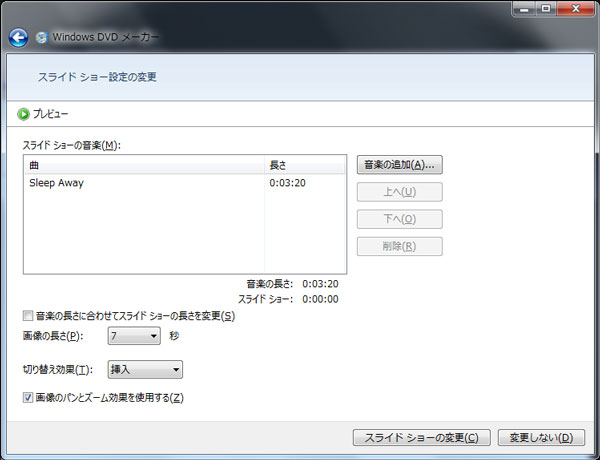Click the Windows DVD メーカー disc icon
Image resolution: width=600 pixels, height=460 pixels.
41,37
